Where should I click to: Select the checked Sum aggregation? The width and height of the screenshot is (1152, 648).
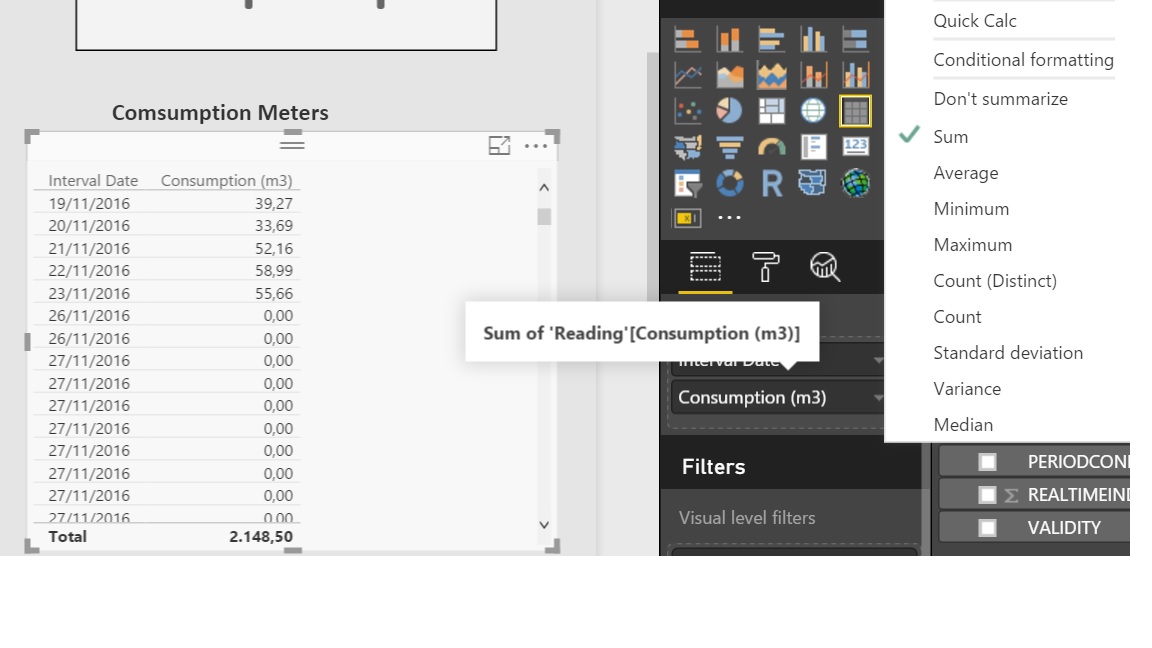[x=951, y=137]
